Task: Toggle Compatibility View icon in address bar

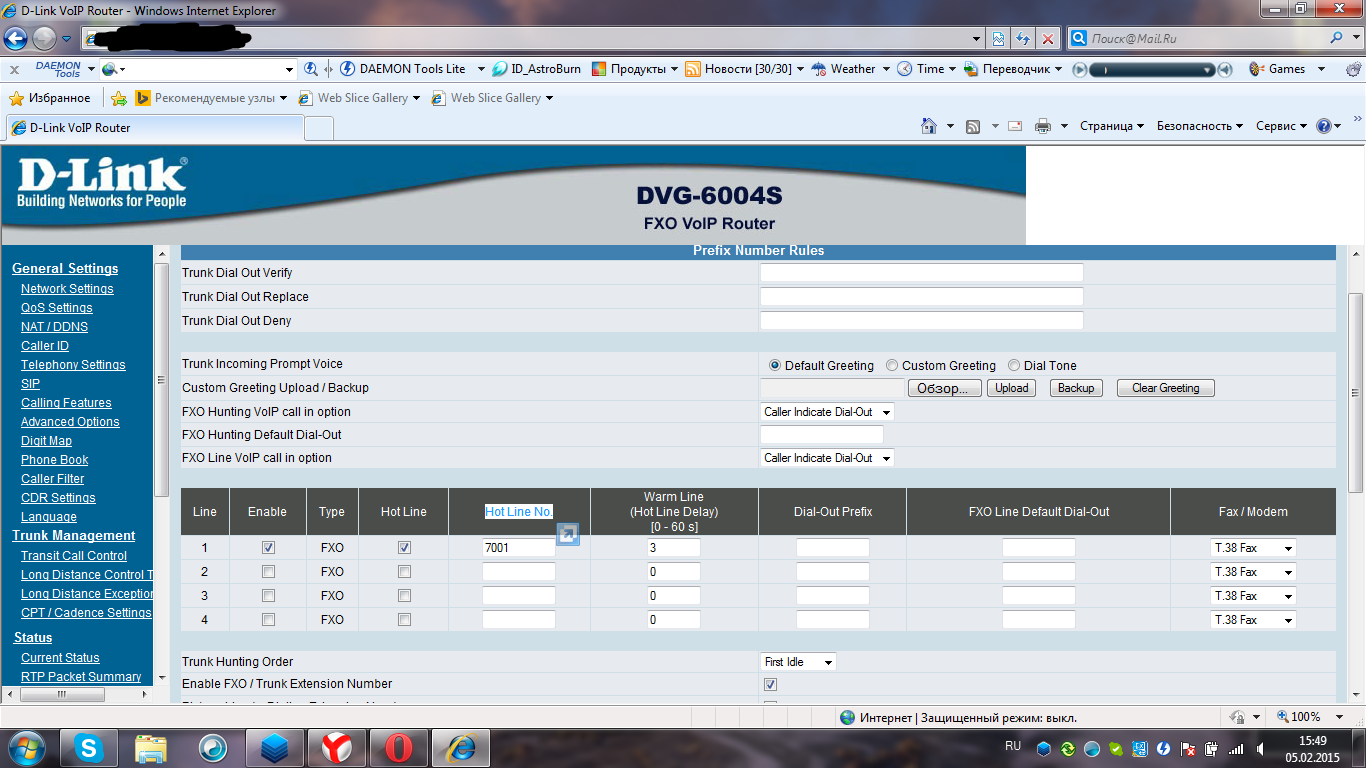Action: point(998,39)
